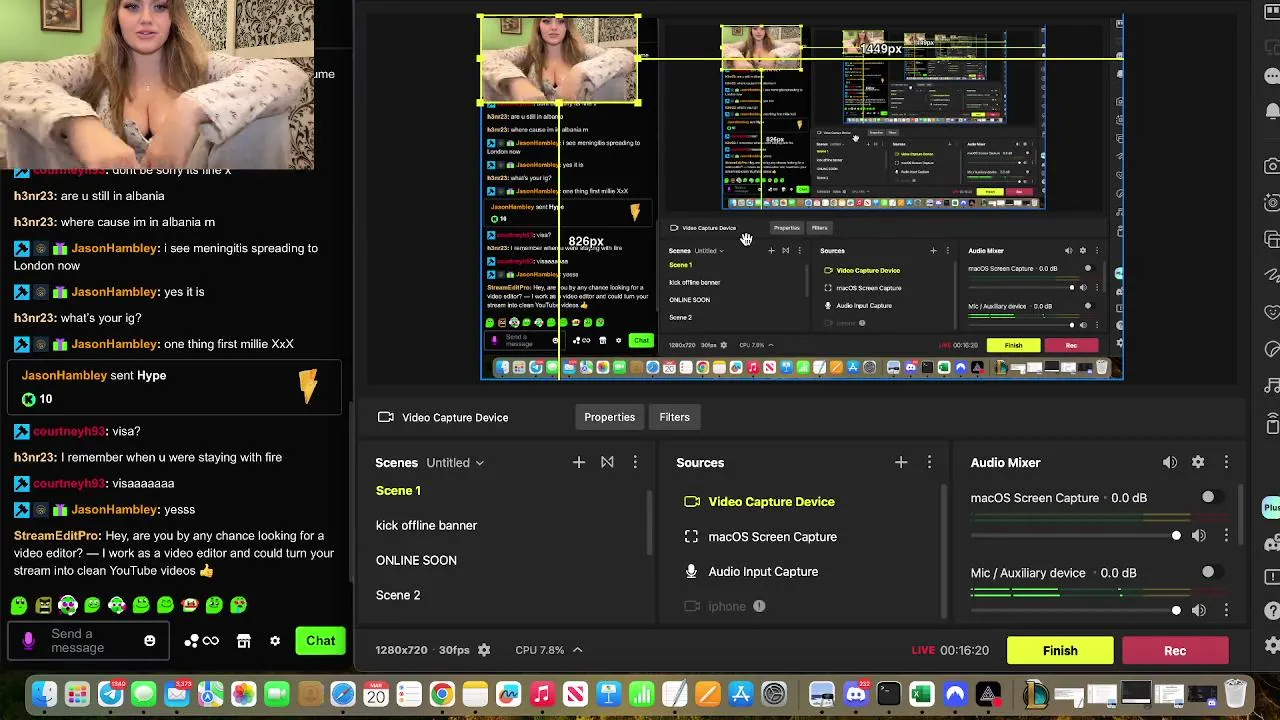Open Mic / Auxiliary device channel options menu
1280x720 pixels.
pyautogui.click(x=1226, y=610)
